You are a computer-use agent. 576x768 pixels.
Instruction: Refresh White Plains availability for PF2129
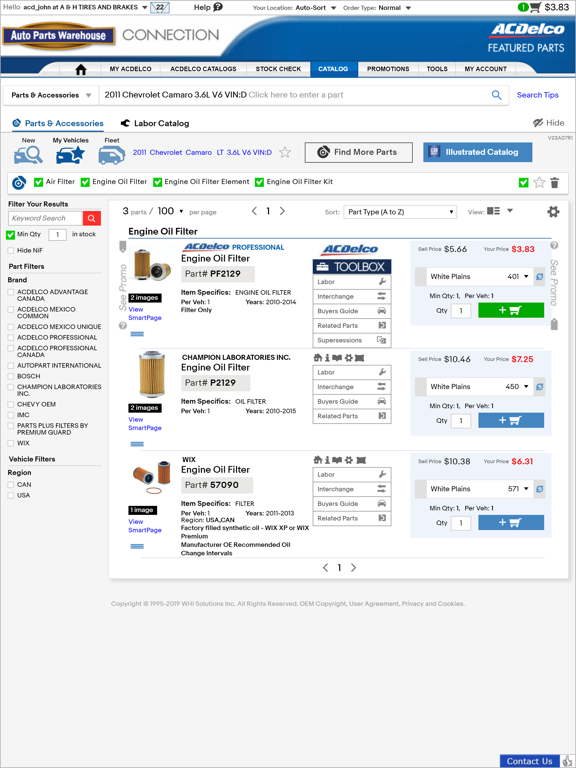point(539,276)
